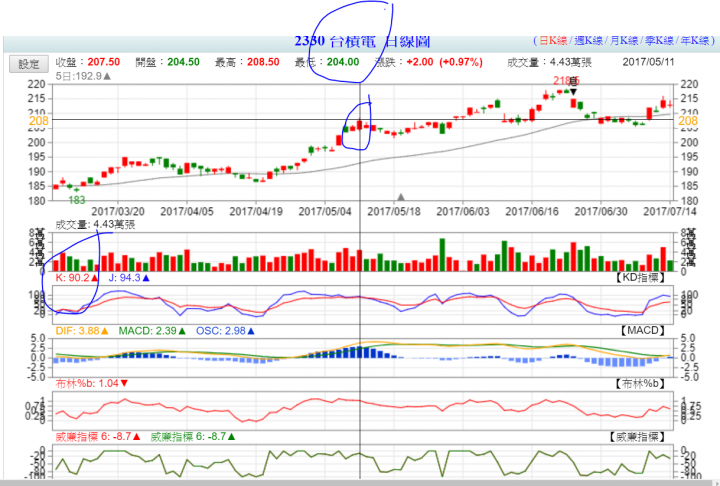This screenshot has width=720, height=486.
Task: Click the 布林%b: 1.04 value
Action: (92, 384)
